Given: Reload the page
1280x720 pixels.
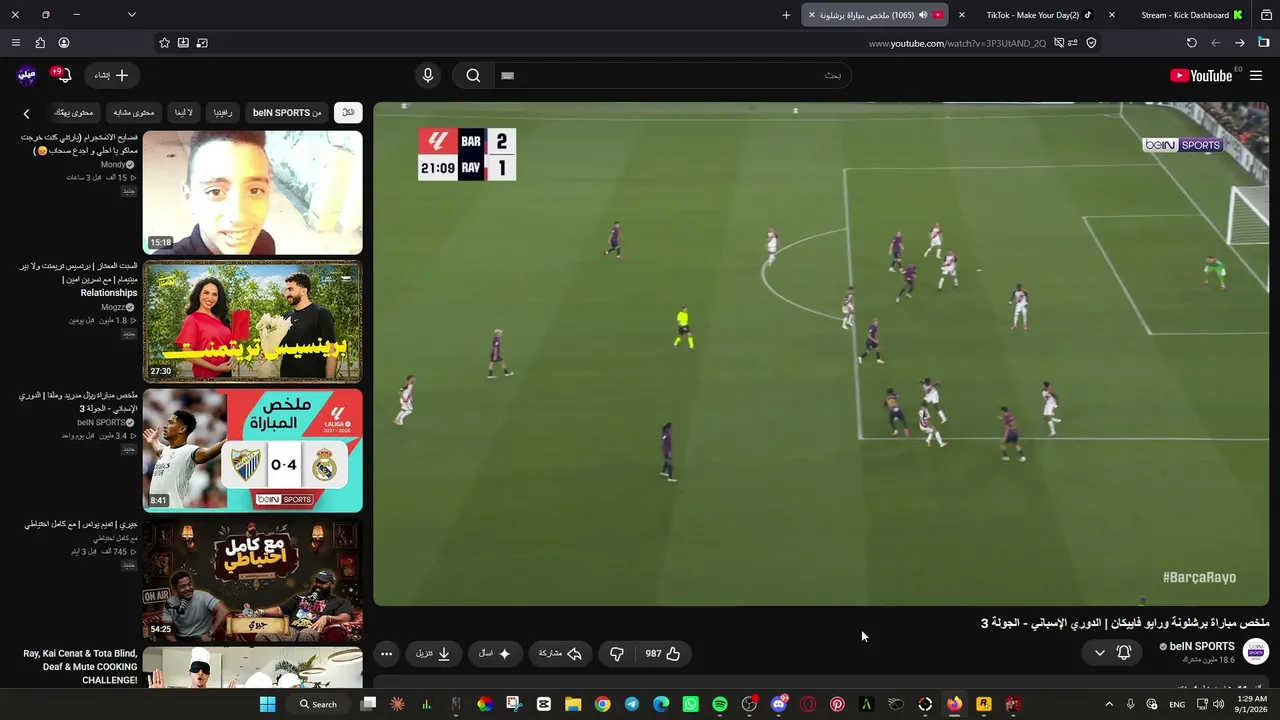Looking at the screenshot, I should (x=1191, y=43).
